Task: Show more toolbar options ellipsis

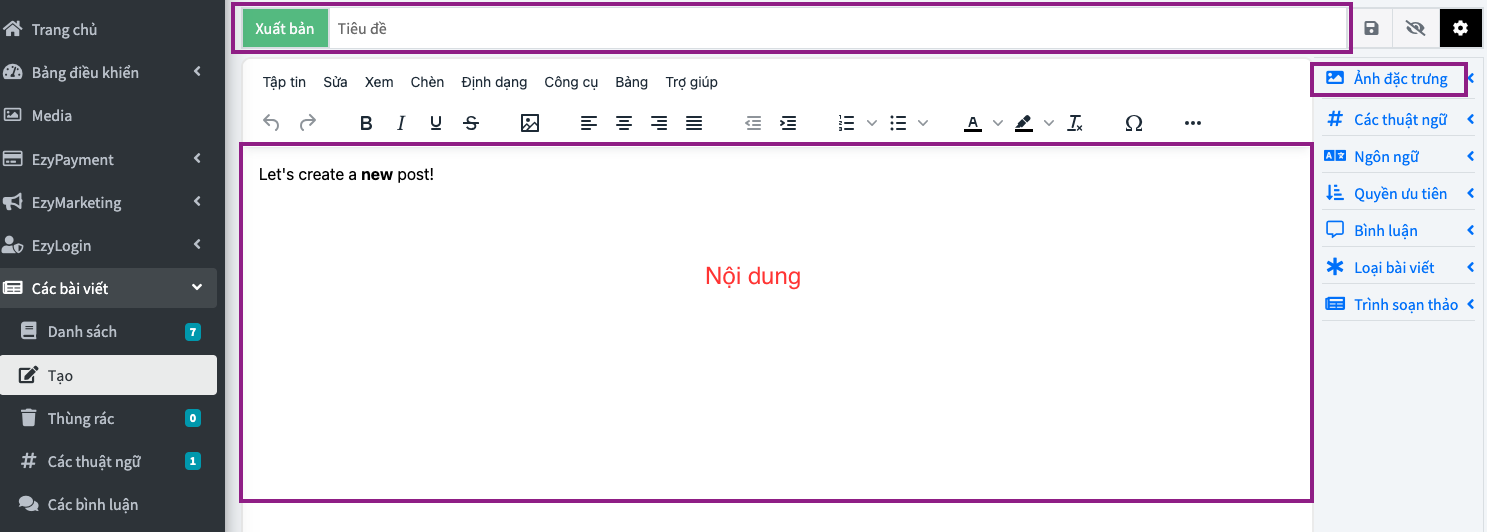Action: point(1192,123)
